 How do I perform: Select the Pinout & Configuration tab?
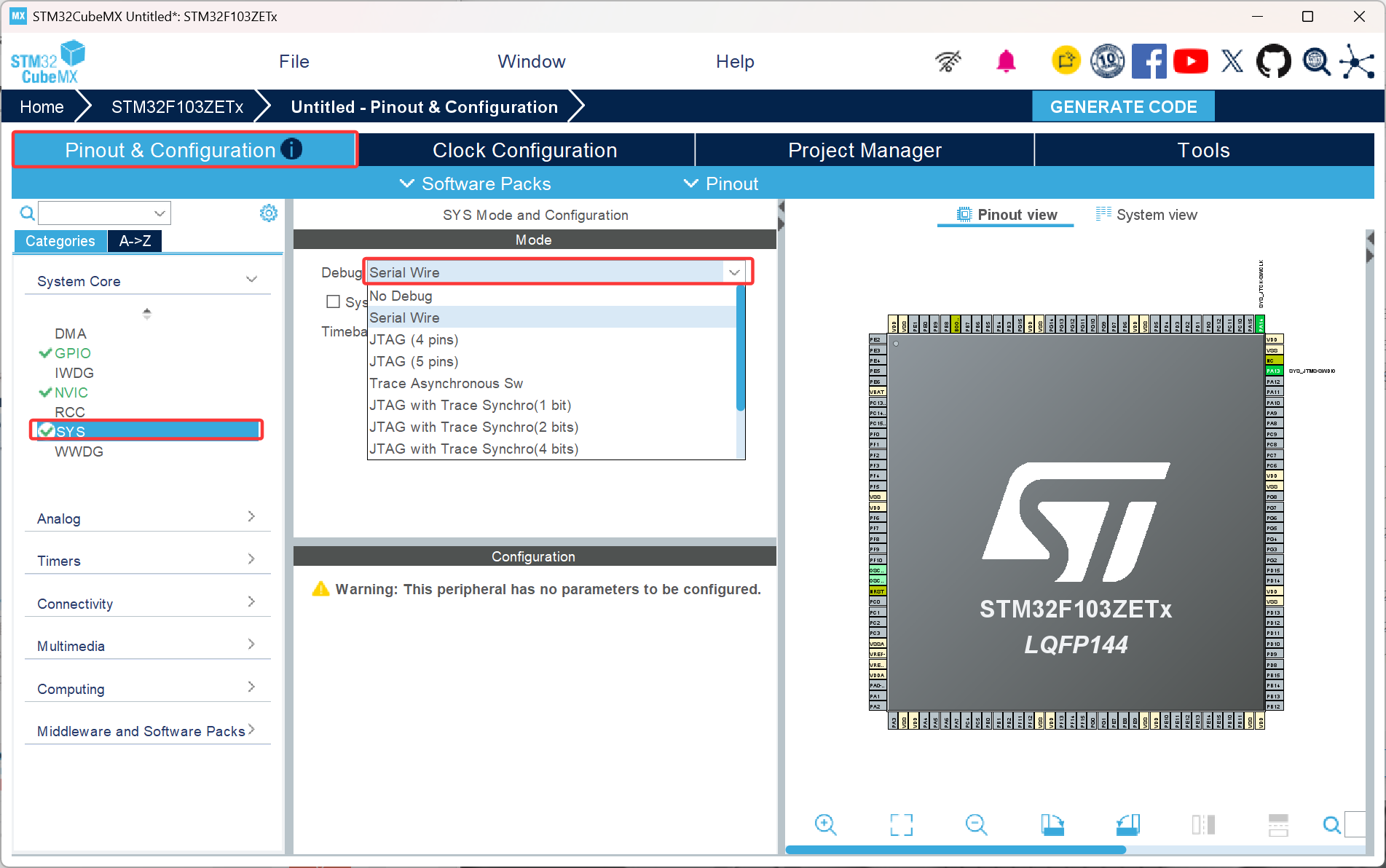[184, 150]
